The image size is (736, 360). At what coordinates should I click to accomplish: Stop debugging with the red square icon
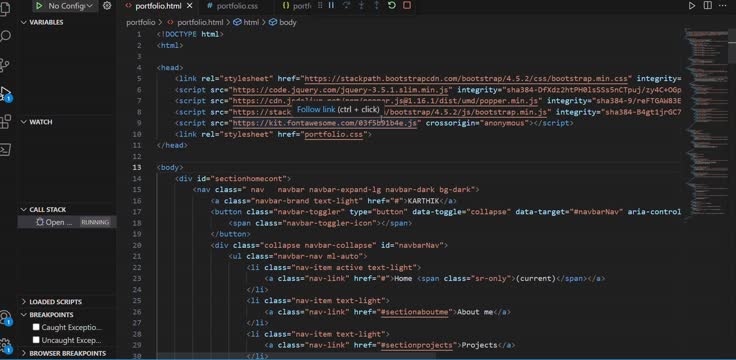click(x=407, y=5)
